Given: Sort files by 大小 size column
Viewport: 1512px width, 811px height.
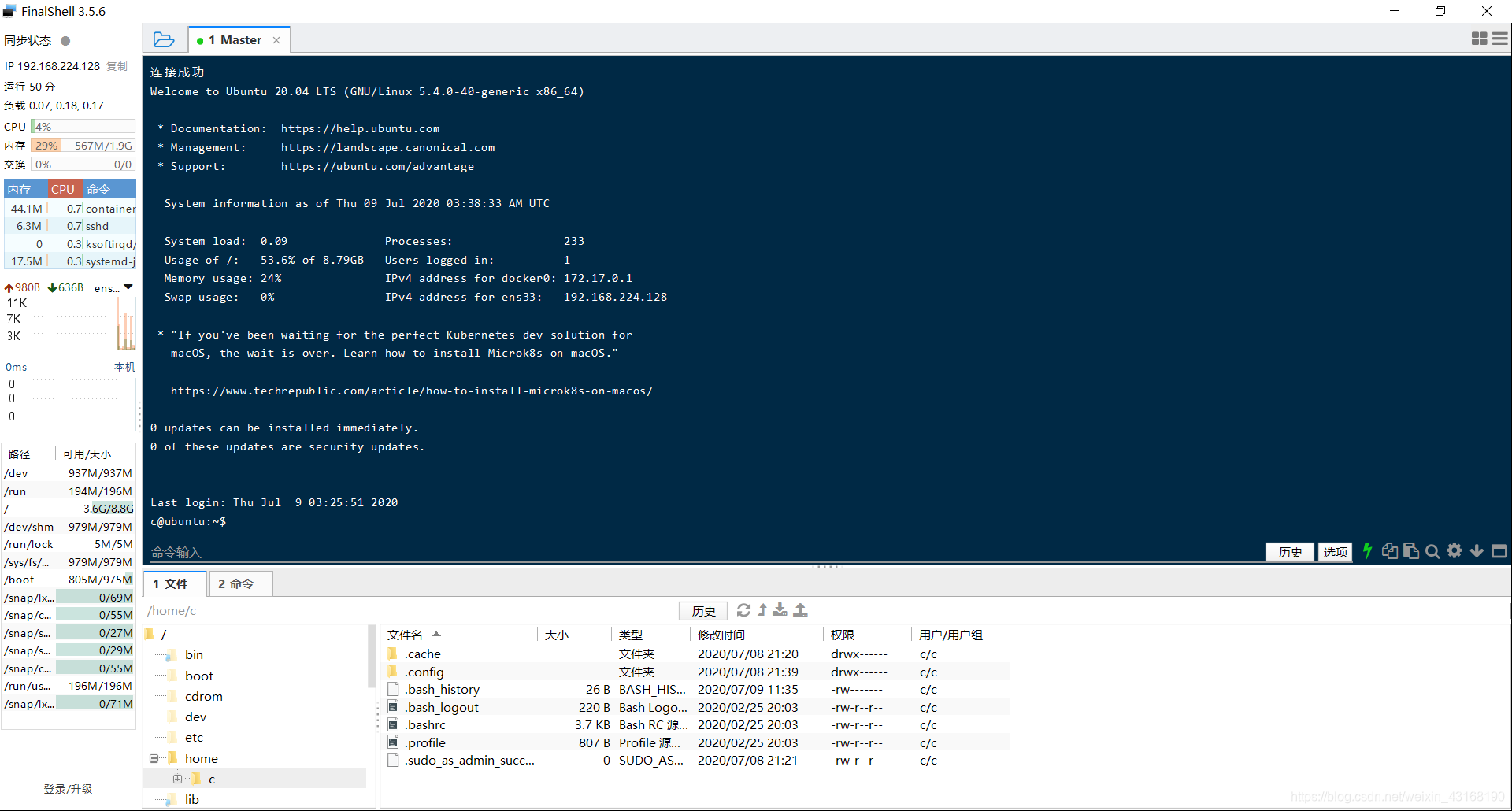Looking at the screenshot, I should pyautogui.click(x=575, y=635).
